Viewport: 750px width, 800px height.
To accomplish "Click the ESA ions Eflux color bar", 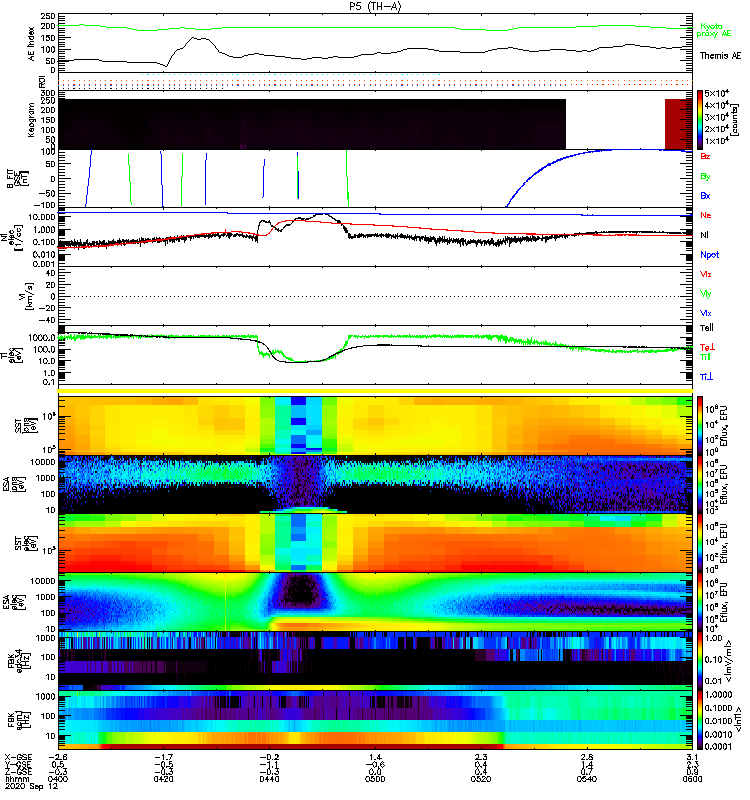I will (x=701, y=485).
